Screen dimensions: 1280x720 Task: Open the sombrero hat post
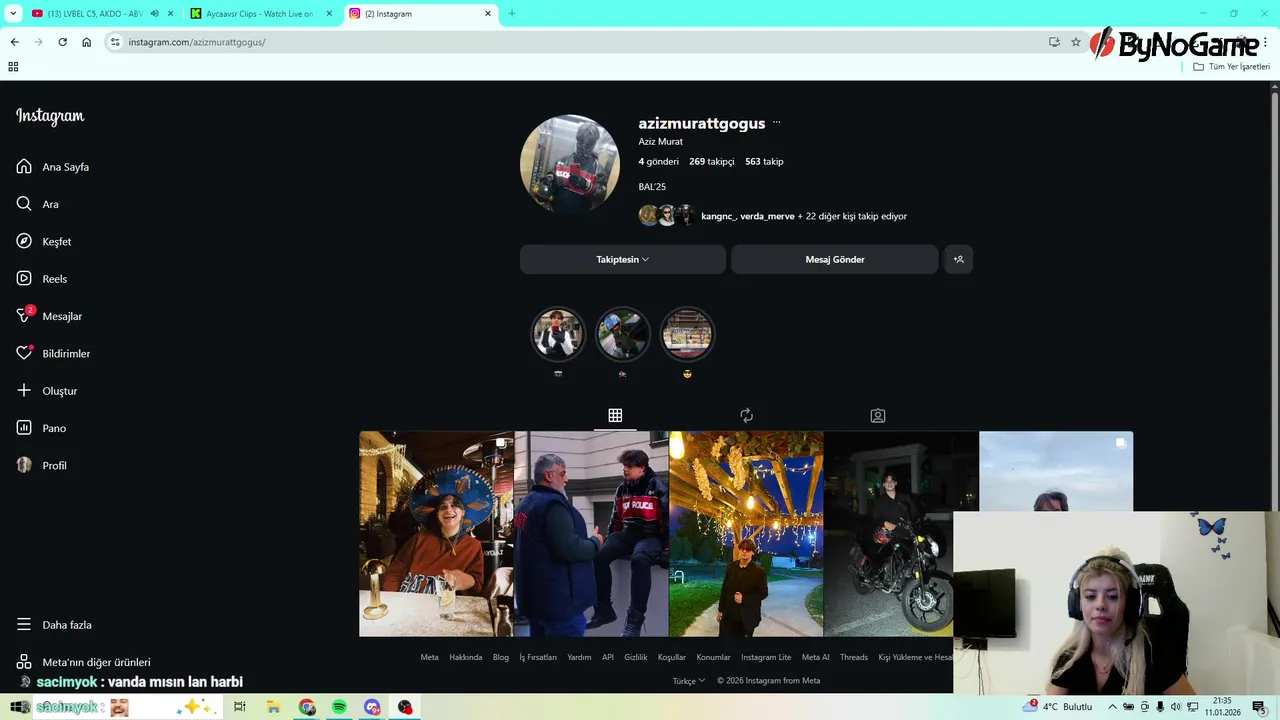pyautogui.click(x=436, y=534)
